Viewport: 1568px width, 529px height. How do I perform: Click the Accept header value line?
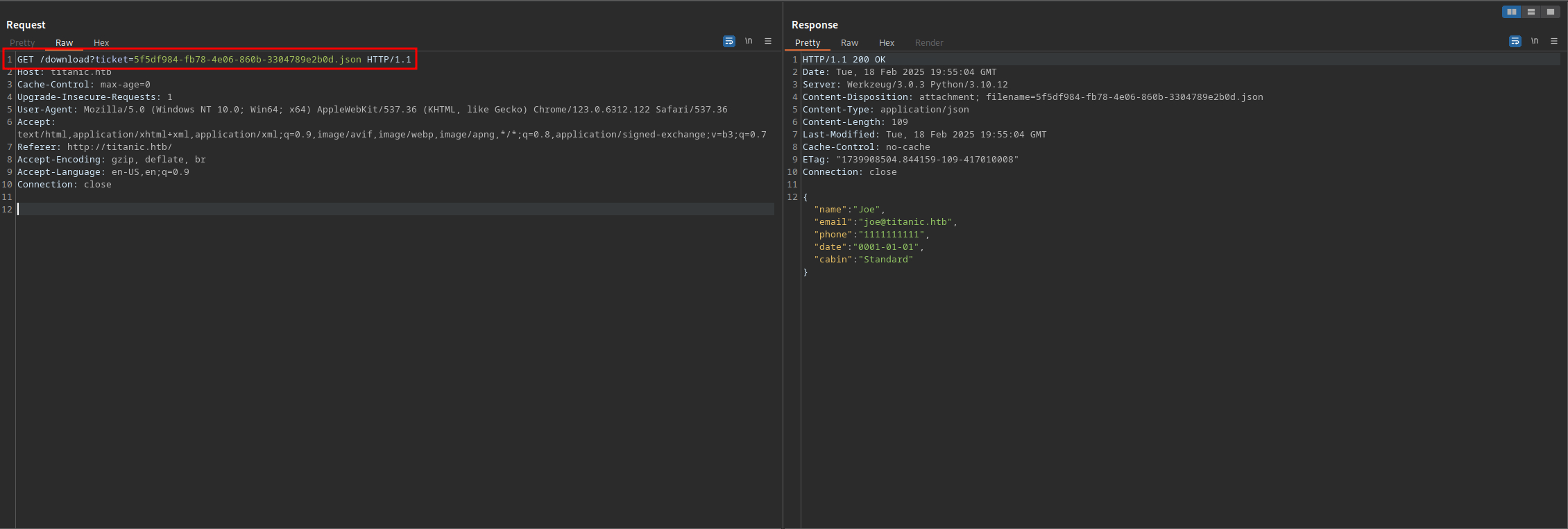tap(392, 135)
